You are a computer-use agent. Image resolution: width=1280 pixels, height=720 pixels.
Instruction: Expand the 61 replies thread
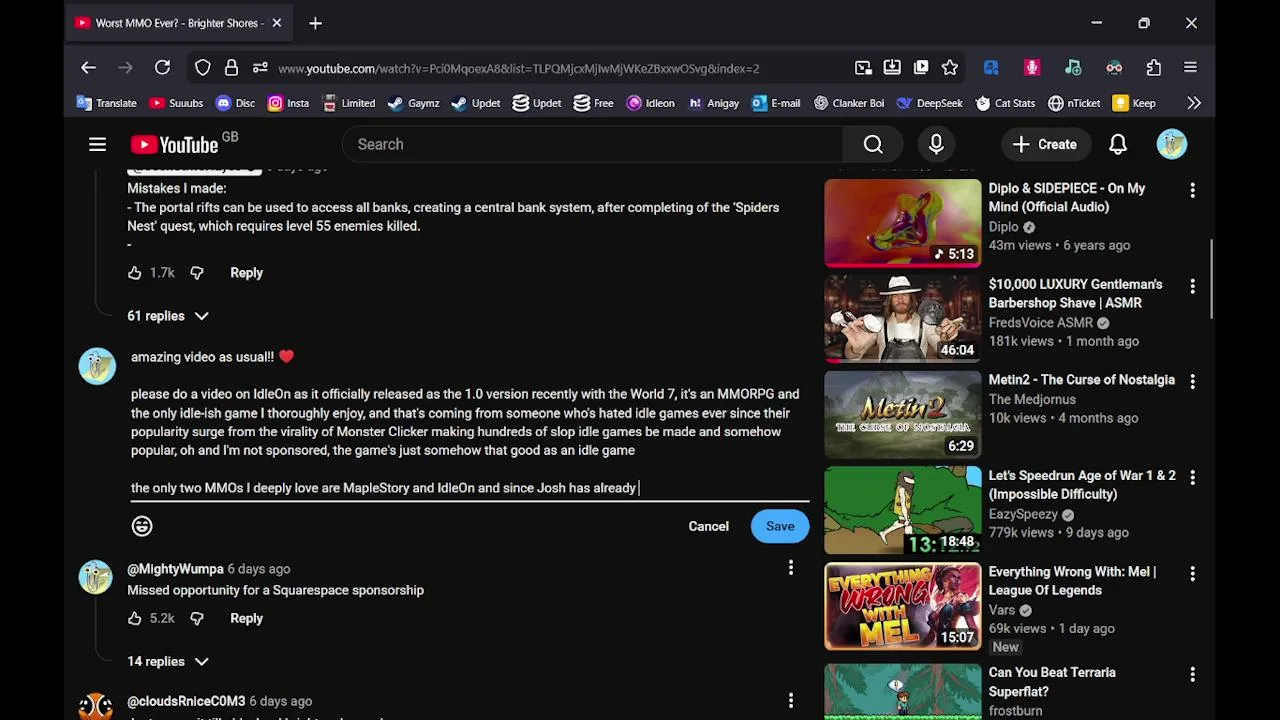pyautogui.click(x=168, y=316)
